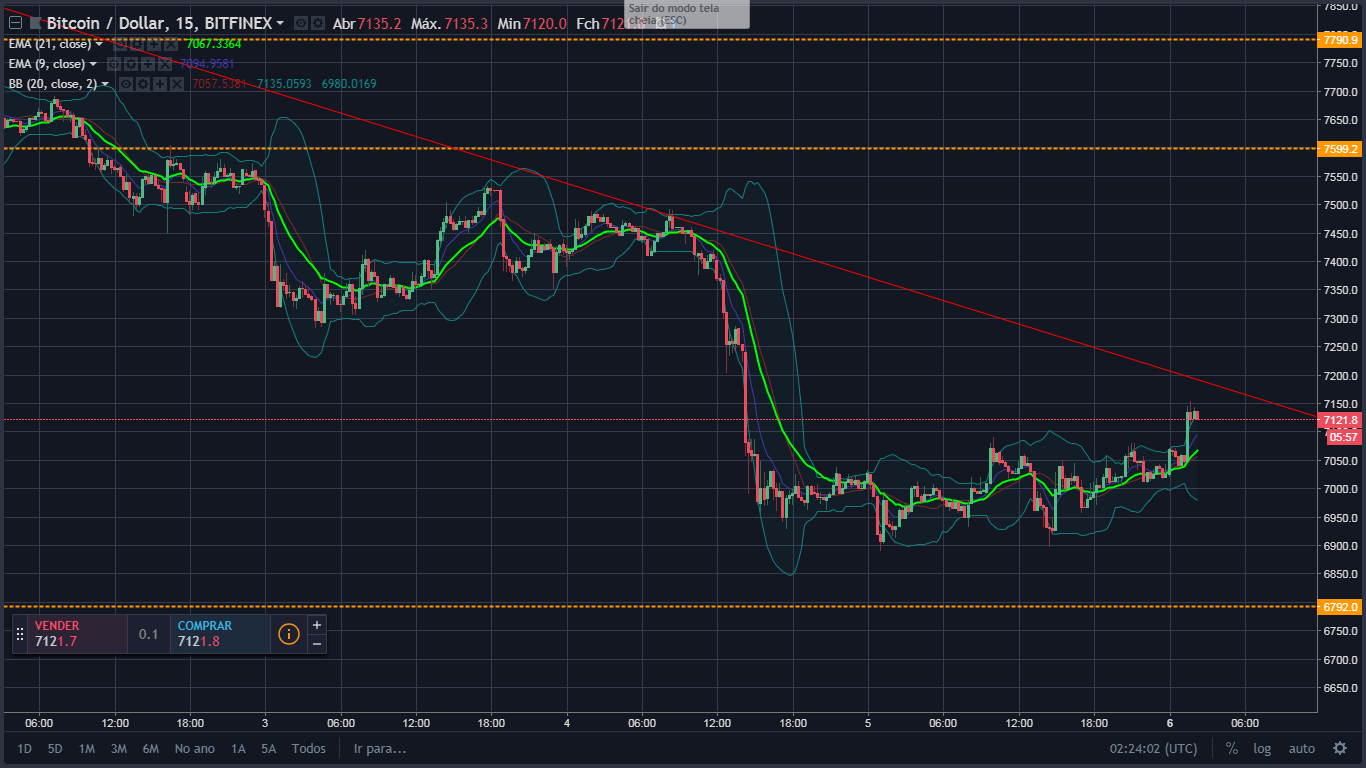Click the COMPRAR 7121.8 buy button
The image size is (1366, 768).
220,634
